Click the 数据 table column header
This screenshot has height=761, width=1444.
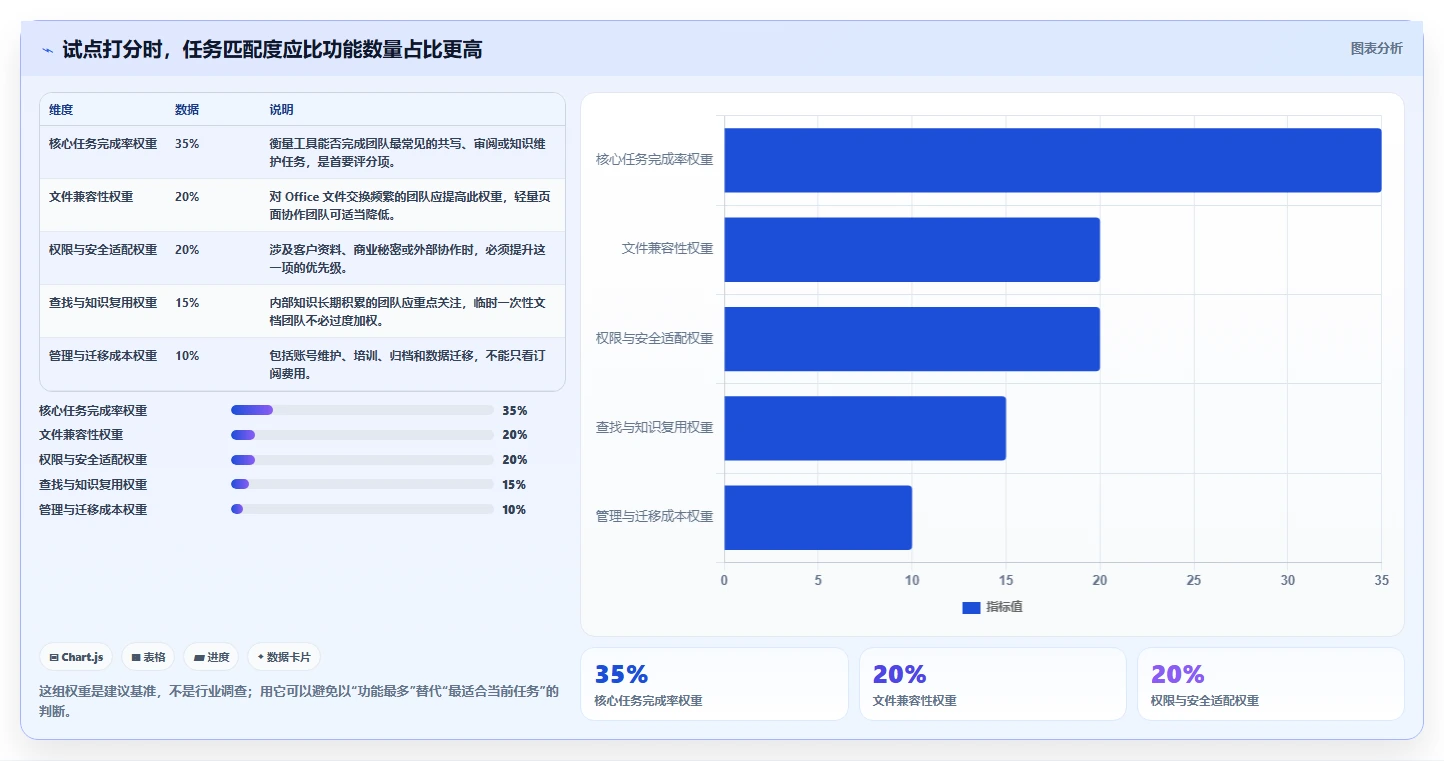point(187,109)
